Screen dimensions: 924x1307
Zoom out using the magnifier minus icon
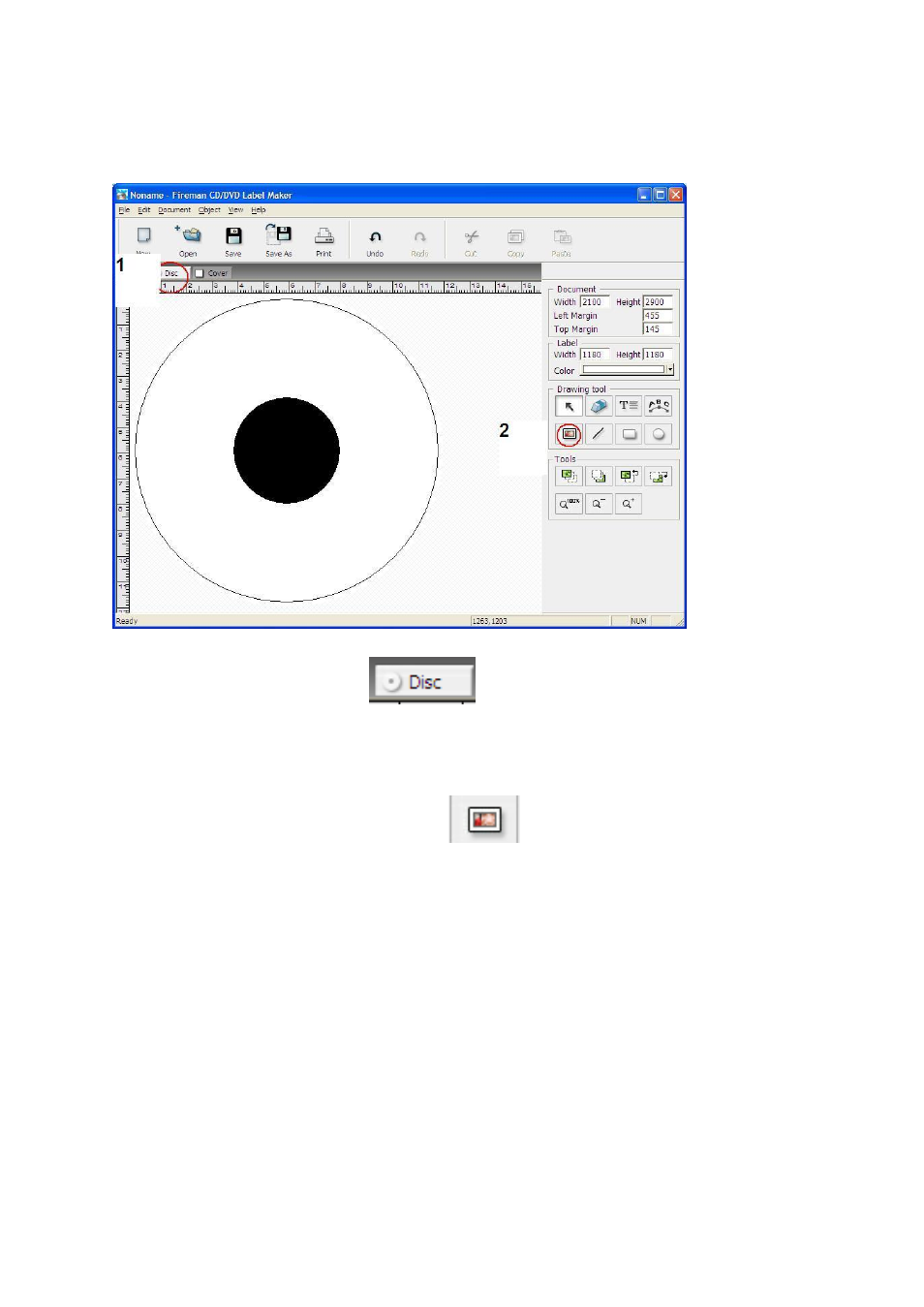[x=599, y=504]
